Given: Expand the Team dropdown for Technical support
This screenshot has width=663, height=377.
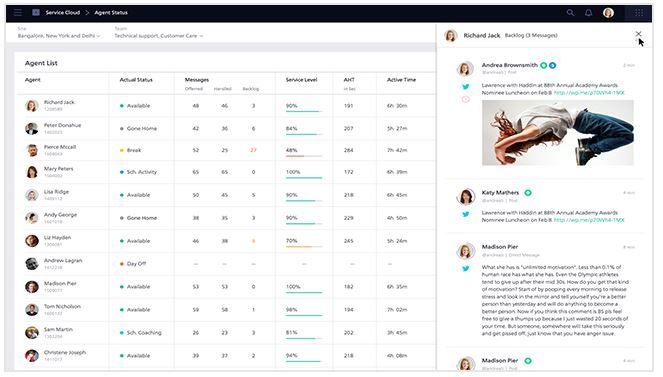Looking at the screenshot, I should [x=159, y=36].
